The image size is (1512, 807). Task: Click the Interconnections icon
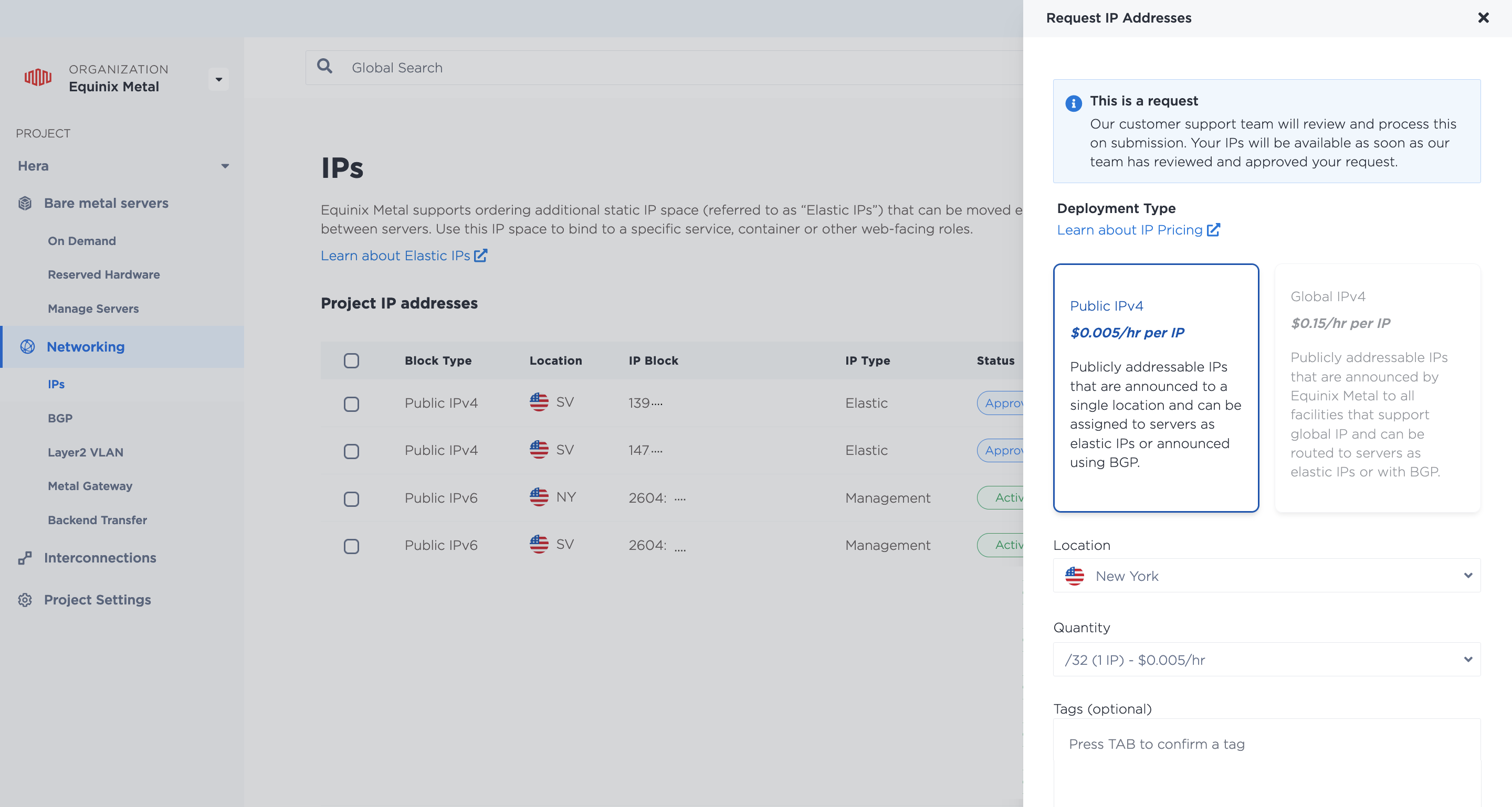[x=25, y=558]
